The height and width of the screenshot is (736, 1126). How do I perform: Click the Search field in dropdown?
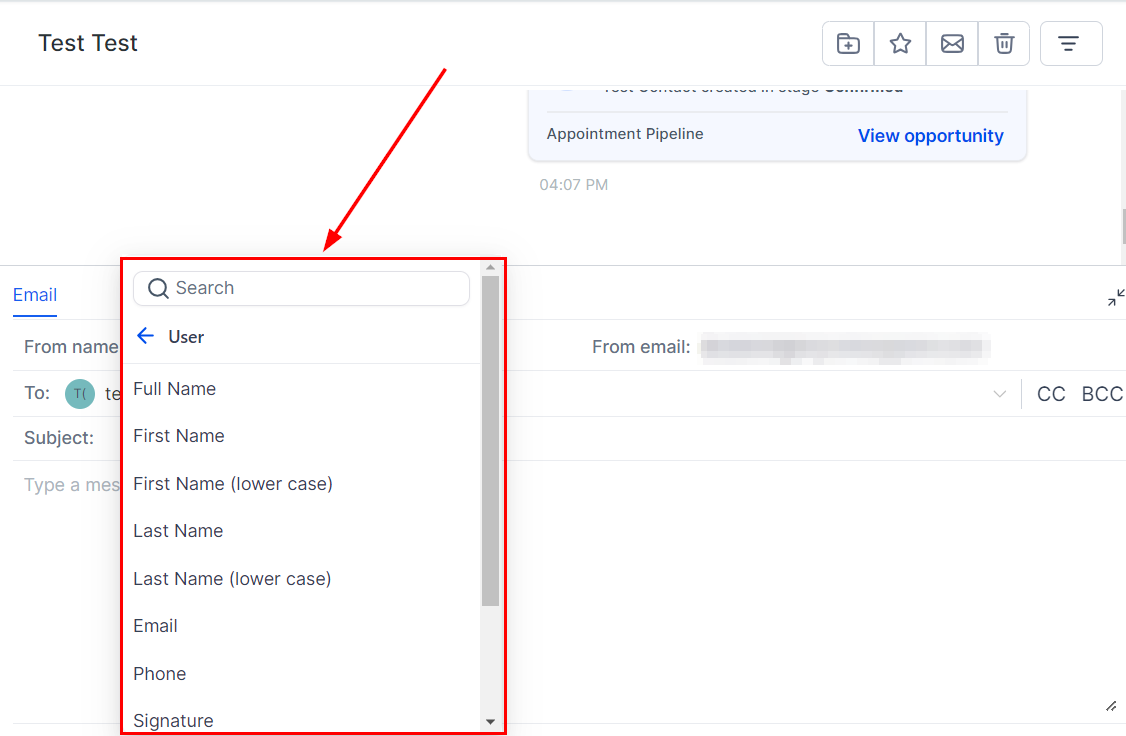coord(302,288)
